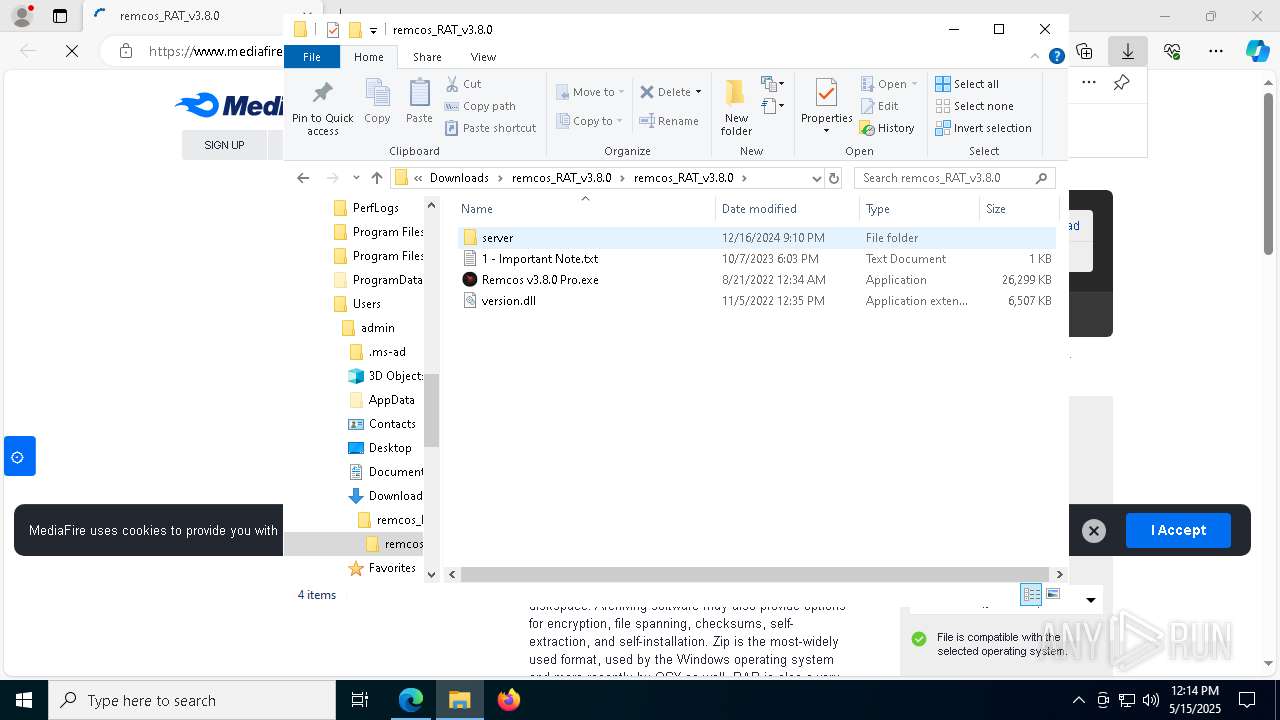
Task: Open the Move to dropdown
Action: [590, 92]
